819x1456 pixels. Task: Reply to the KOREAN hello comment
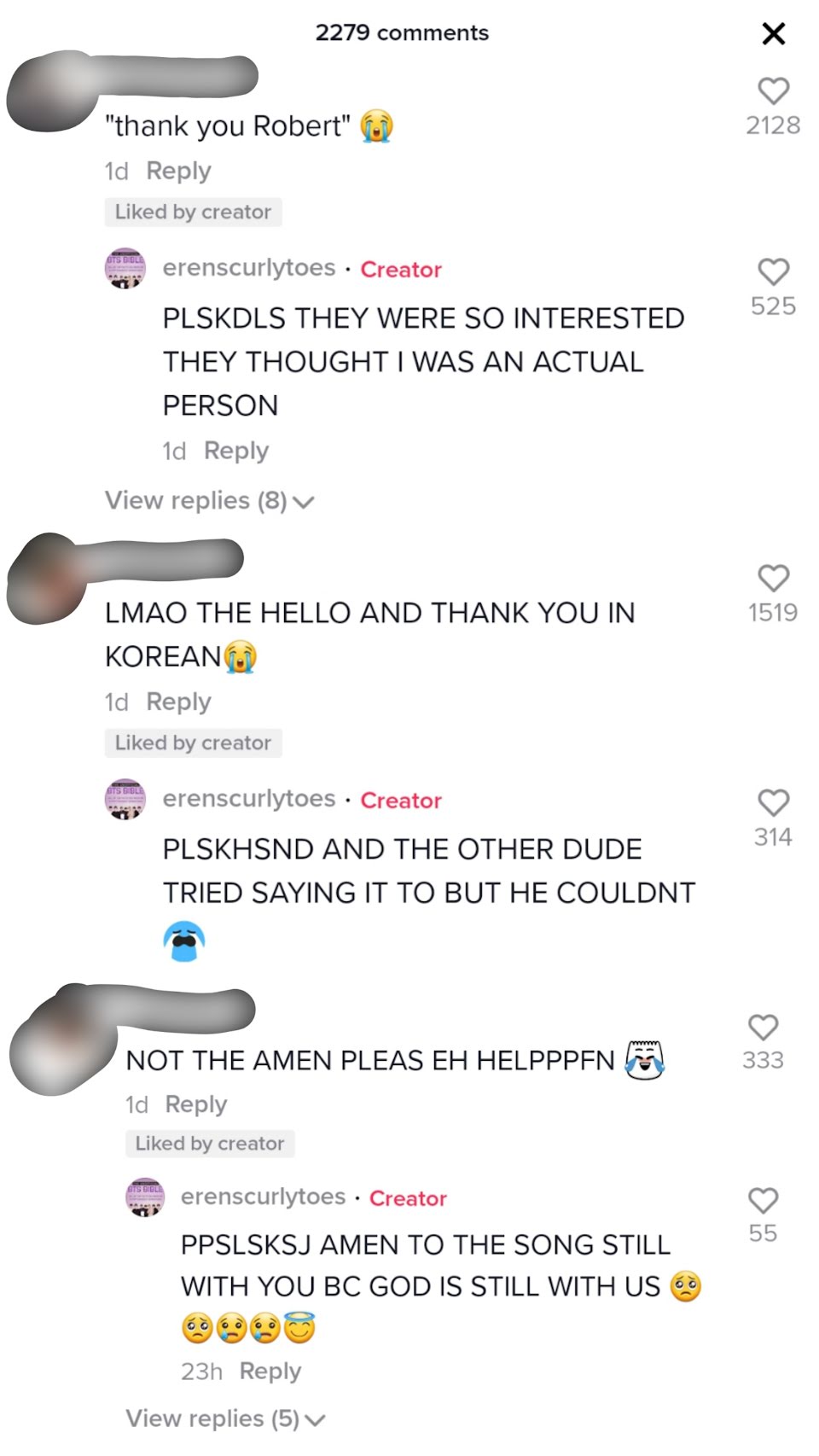coord(178,702)
